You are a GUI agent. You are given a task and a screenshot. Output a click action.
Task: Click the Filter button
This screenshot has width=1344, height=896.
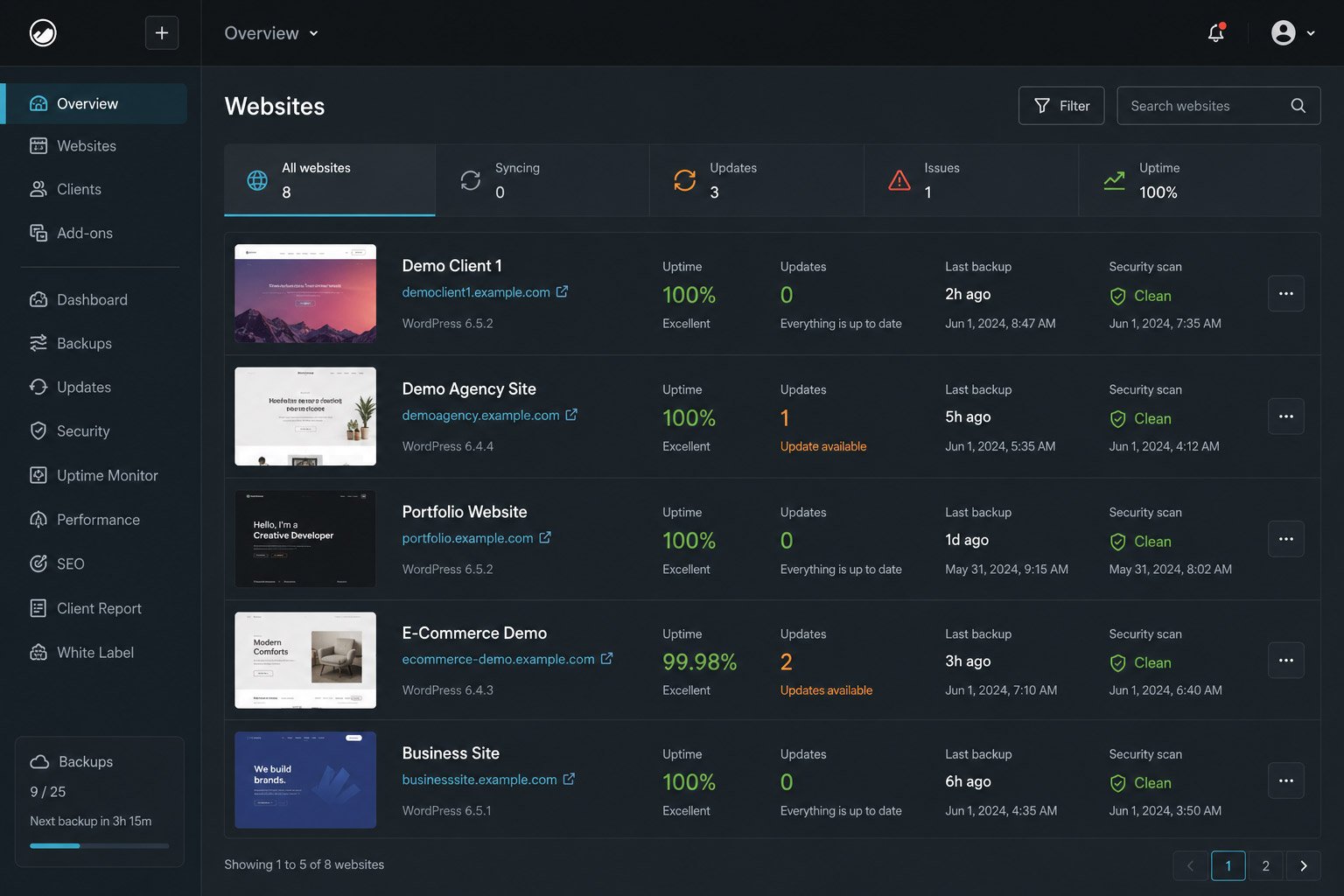[1061, 106]
